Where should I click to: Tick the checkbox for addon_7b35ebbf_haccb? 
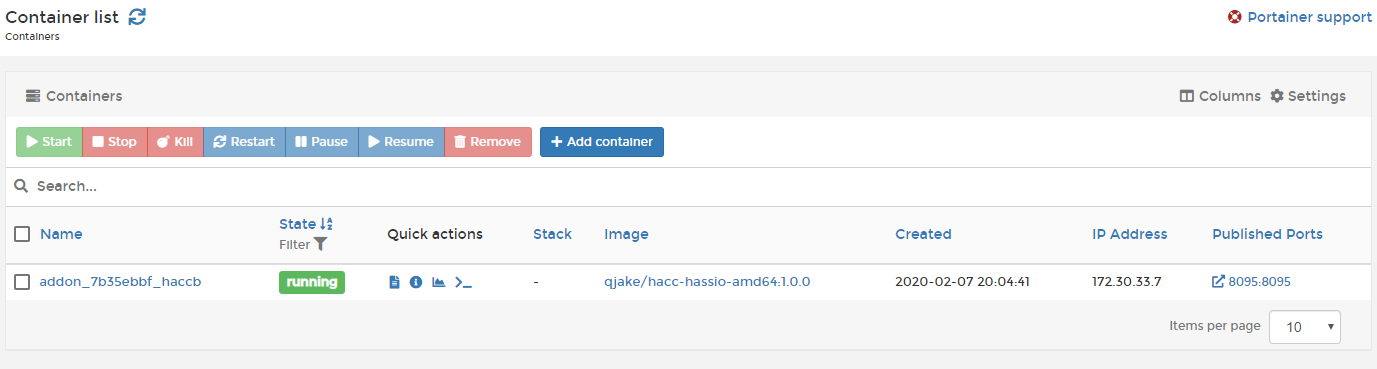(x=22, y=282)
